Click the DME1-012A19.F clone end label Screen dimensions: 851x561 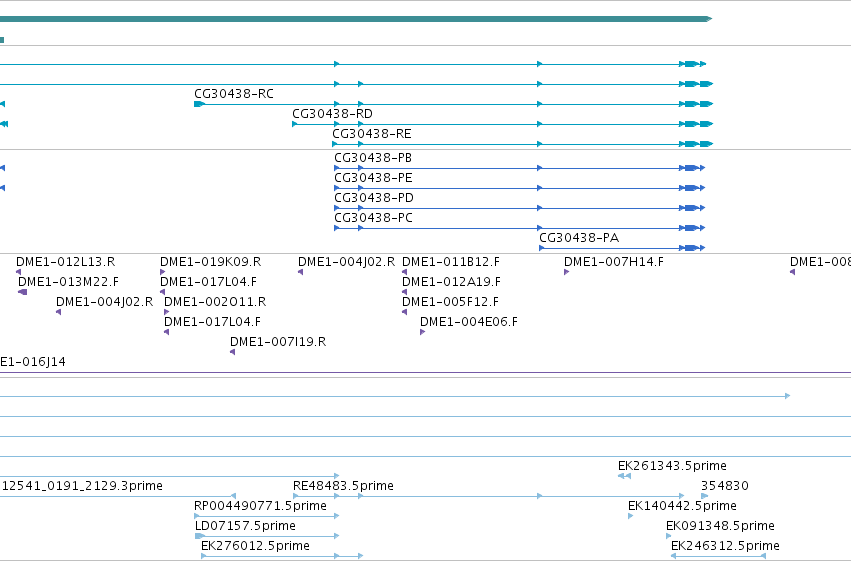(x=451, y=282)
